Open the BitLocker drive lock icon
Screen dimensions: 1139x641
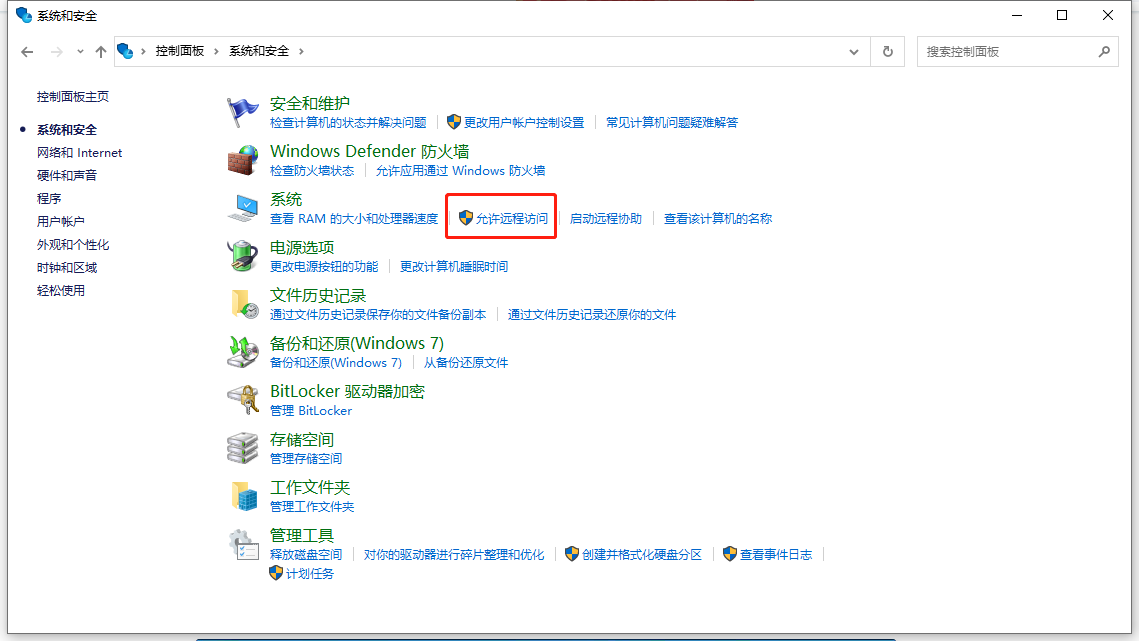click(x=243, y=400)
